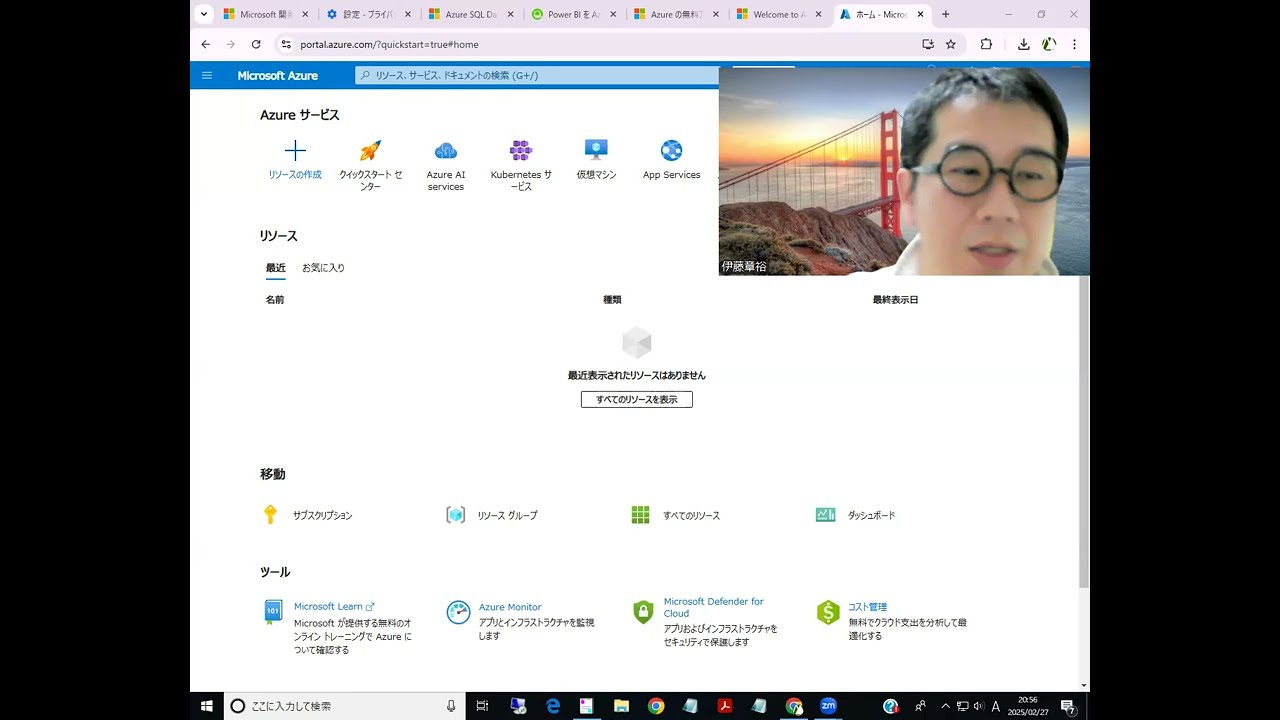This screenshot has width=1280, height=720.
Task: Go back with the browser back arrow
Action: point(206,44)
